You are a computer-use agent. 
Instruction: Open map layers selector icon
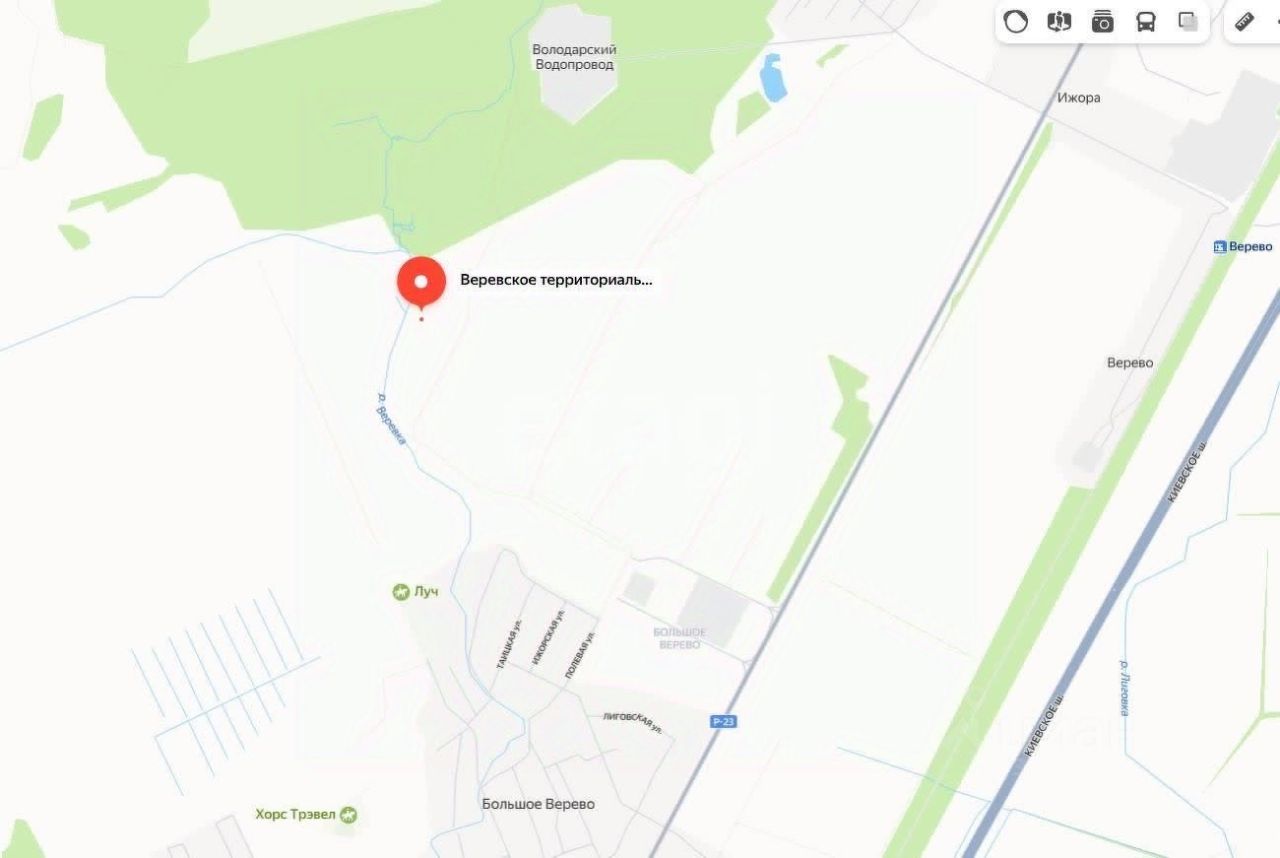coord(1188,22)
